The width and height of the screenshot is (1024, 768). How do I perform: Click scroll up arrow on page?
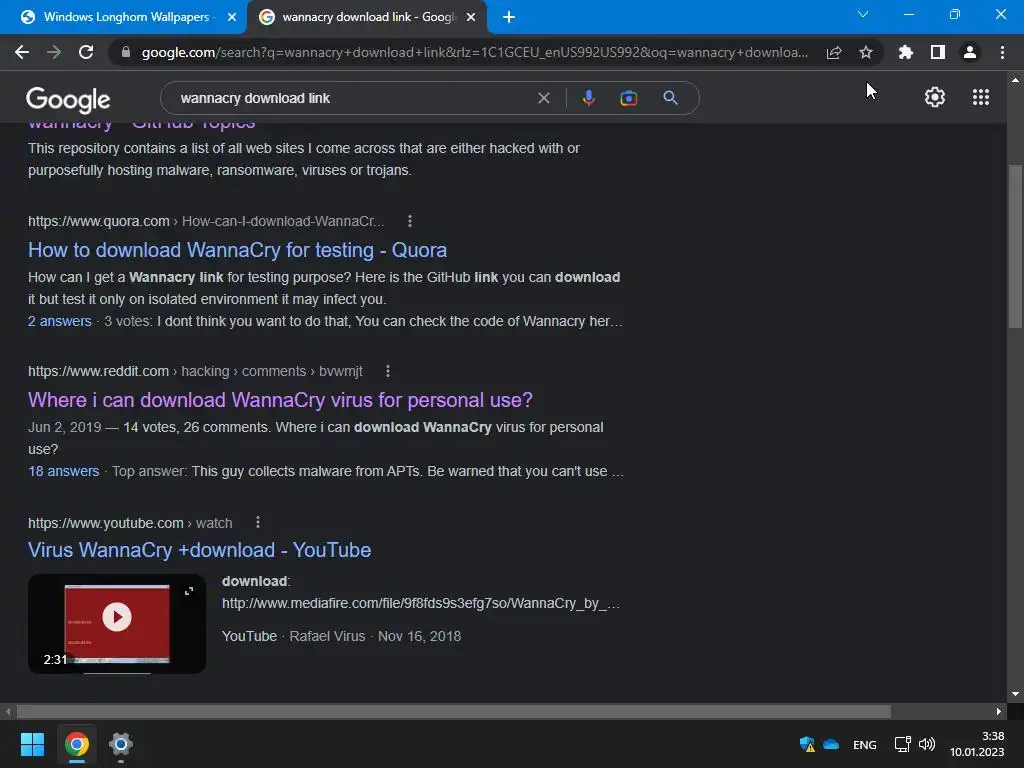pyautogui.click(x=1015, y=80)
